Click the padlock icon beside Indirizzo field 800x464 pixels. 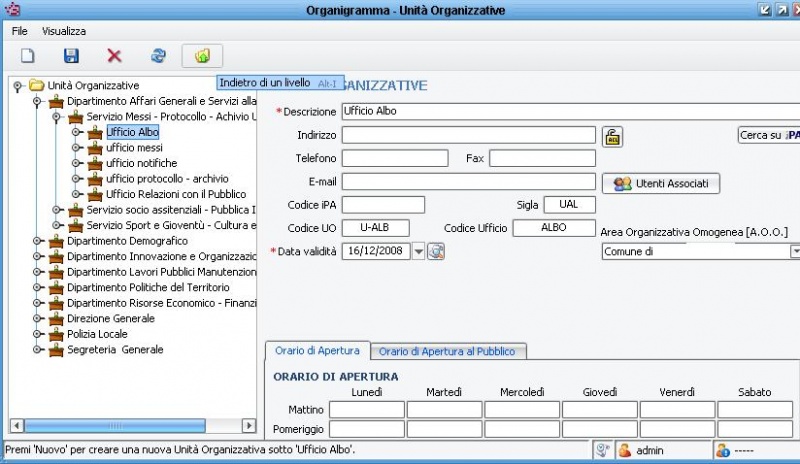(612, 135)
